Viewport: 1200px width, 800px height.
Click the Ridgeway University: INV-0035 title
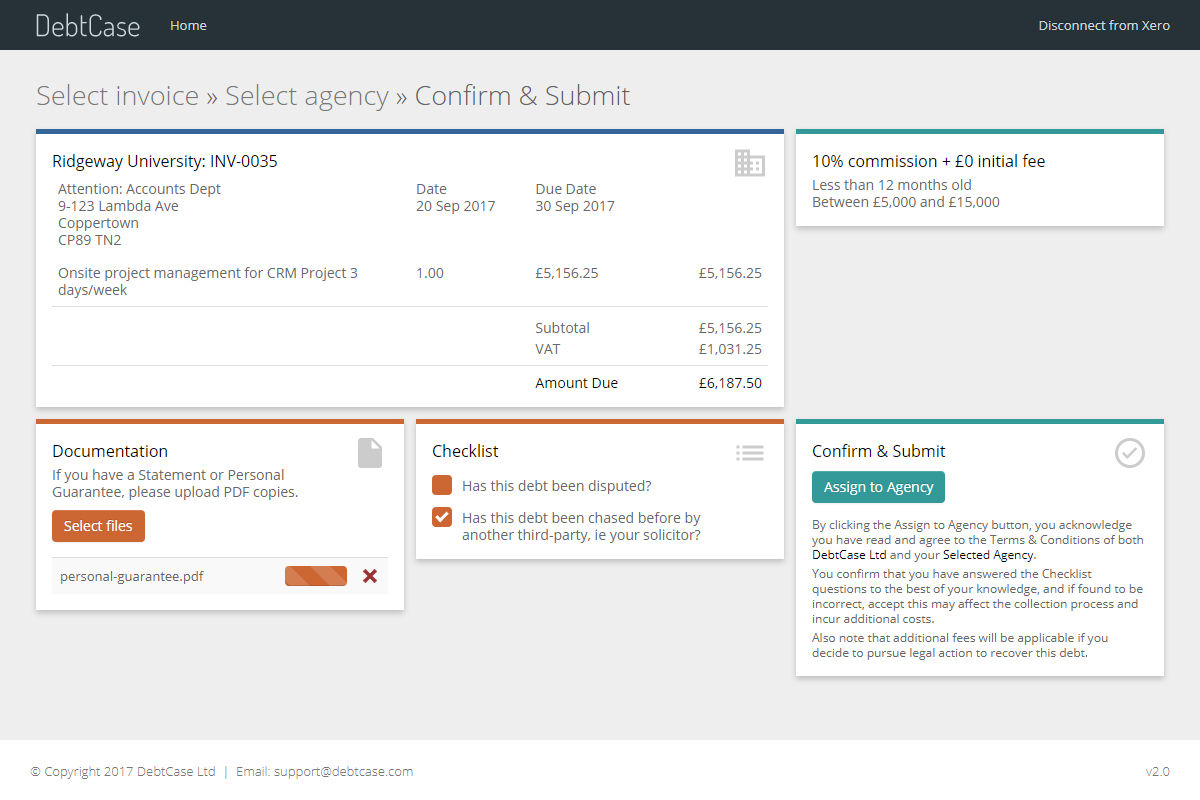point(165,161)
